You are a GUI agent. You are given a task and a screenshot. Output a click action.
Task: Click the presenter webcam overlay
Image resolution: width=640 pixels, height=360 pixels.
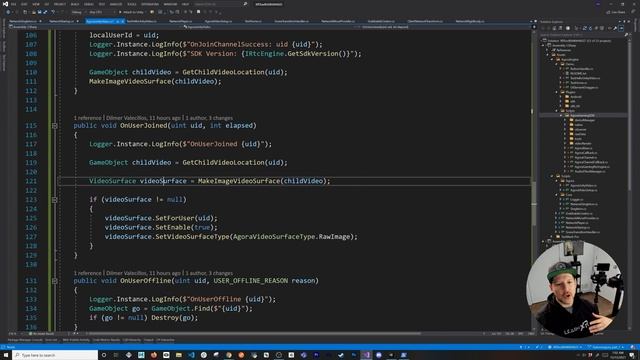[575, 289]
